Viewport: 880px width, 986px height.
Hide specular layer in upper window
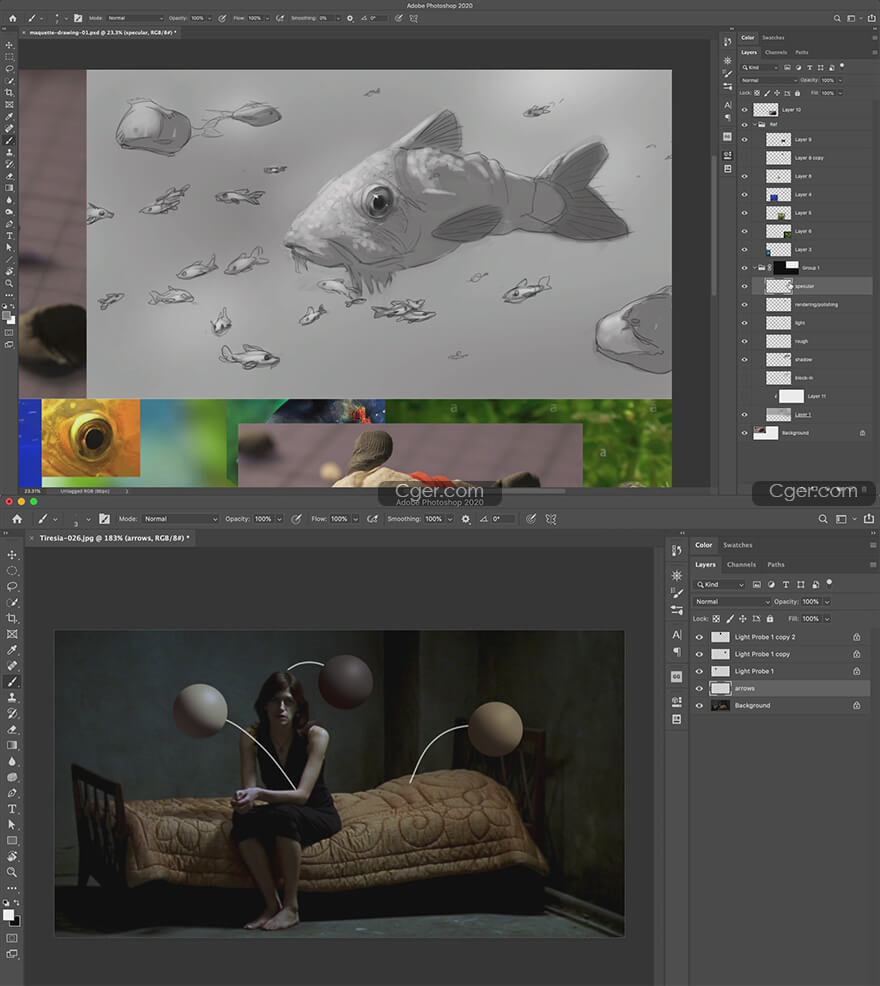click(745, 286)
